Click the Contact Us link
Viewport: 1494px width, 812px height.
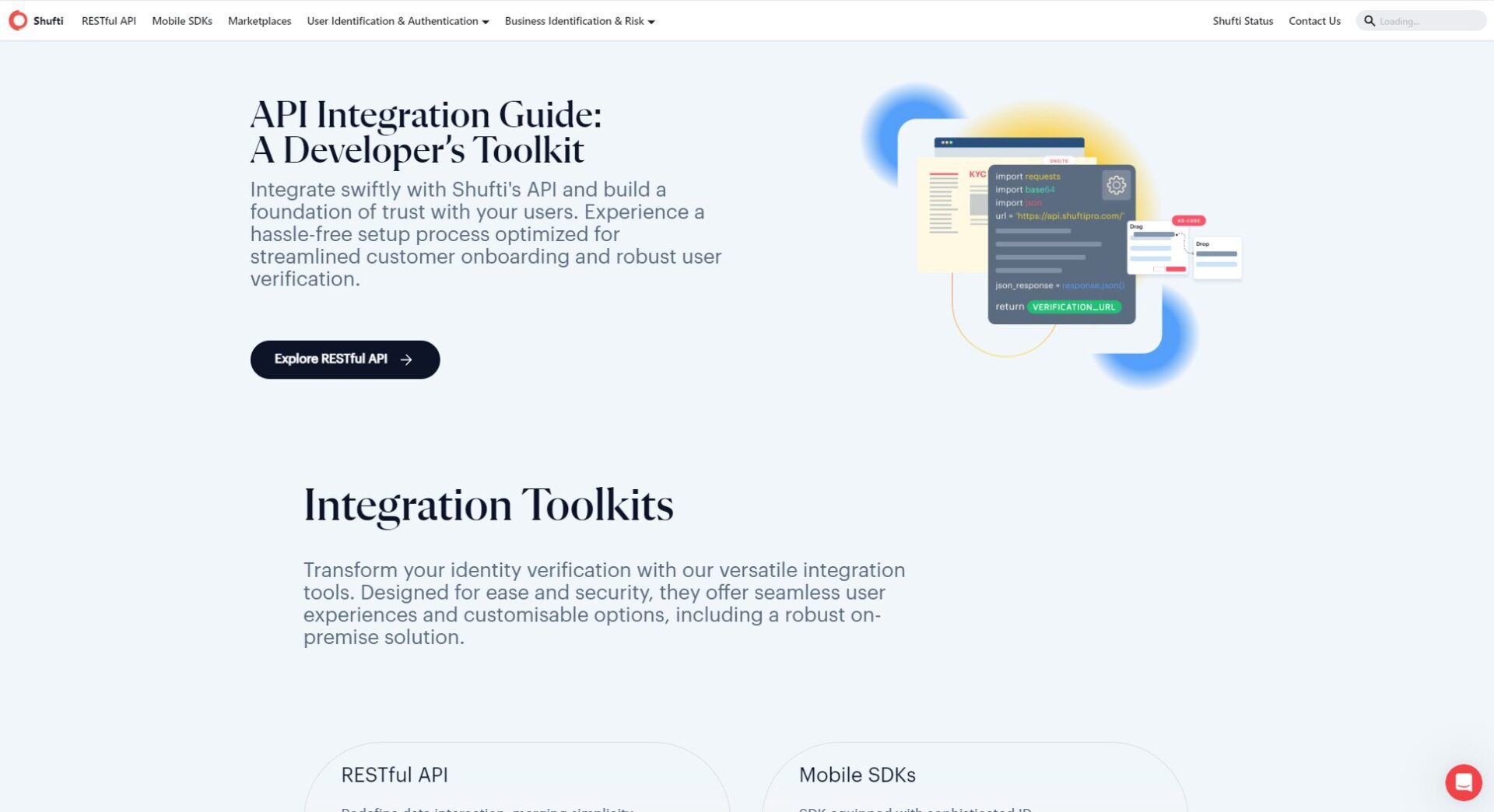tap(1314, 21)
